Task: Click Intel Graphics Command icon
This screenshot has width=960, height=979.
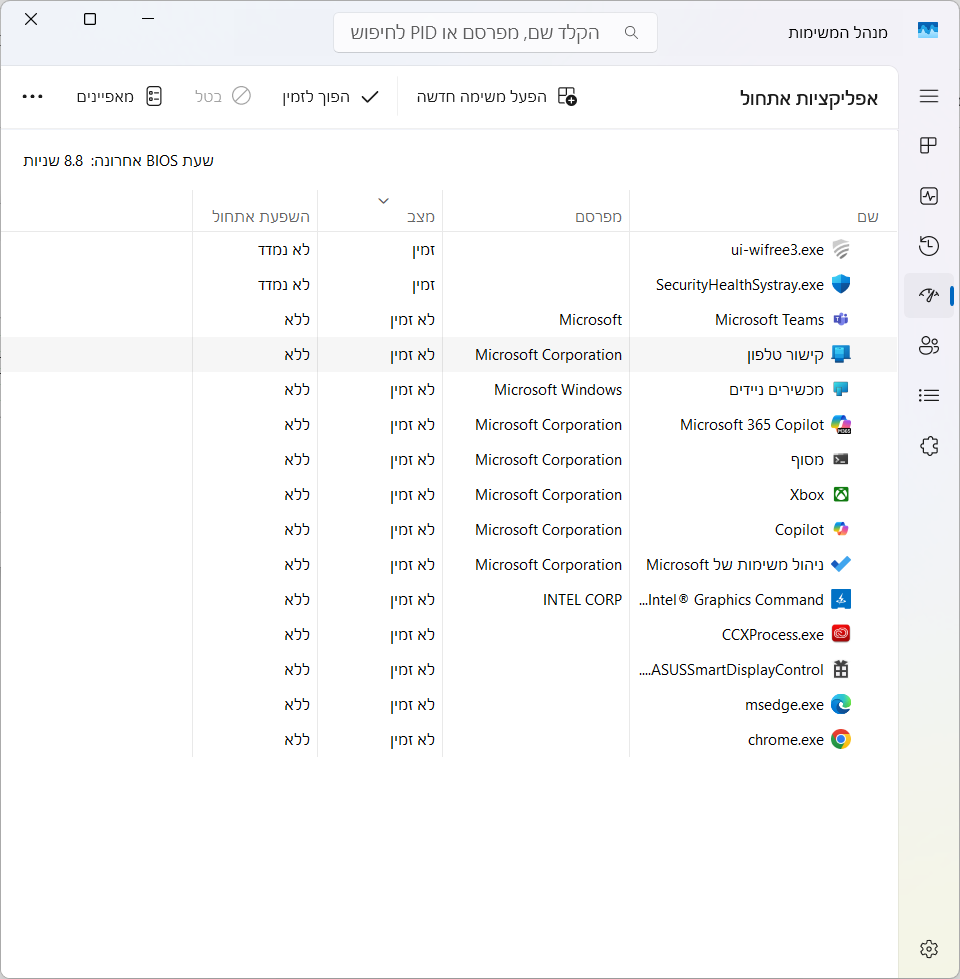Action: (x=841, y=599)
